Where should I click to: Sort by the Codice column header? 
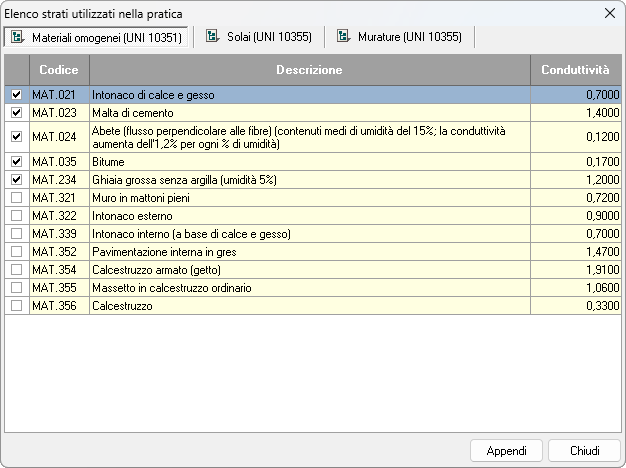click(x=59, y=70)
